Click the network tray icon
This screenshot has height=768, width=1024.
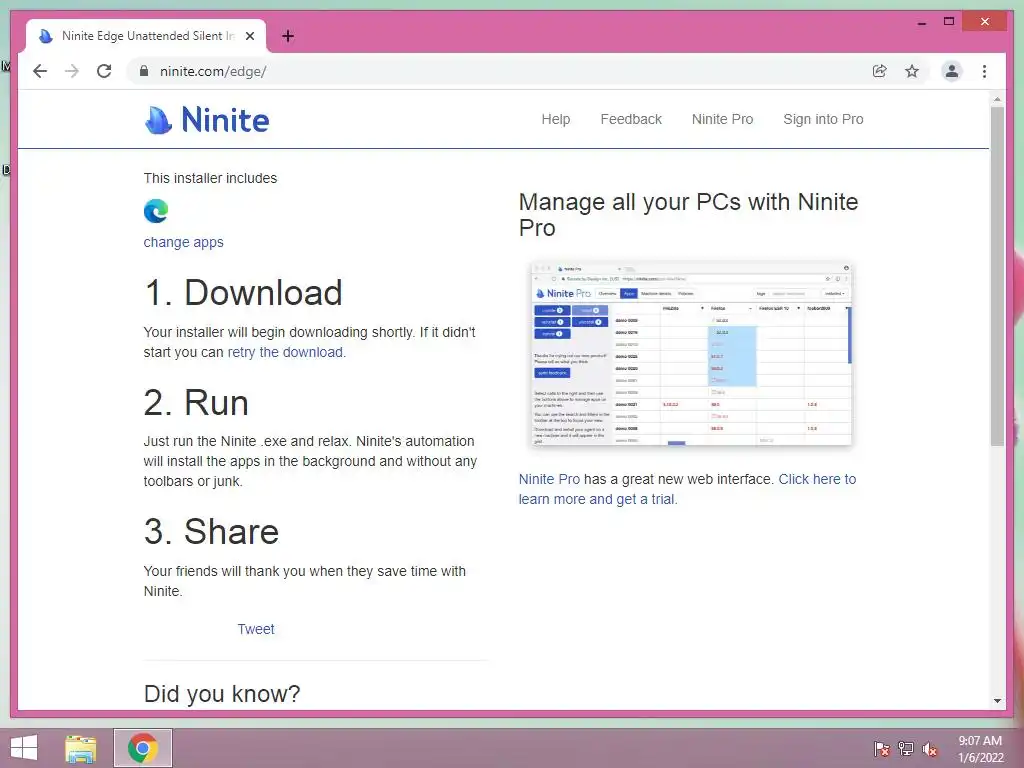point(906,748)
